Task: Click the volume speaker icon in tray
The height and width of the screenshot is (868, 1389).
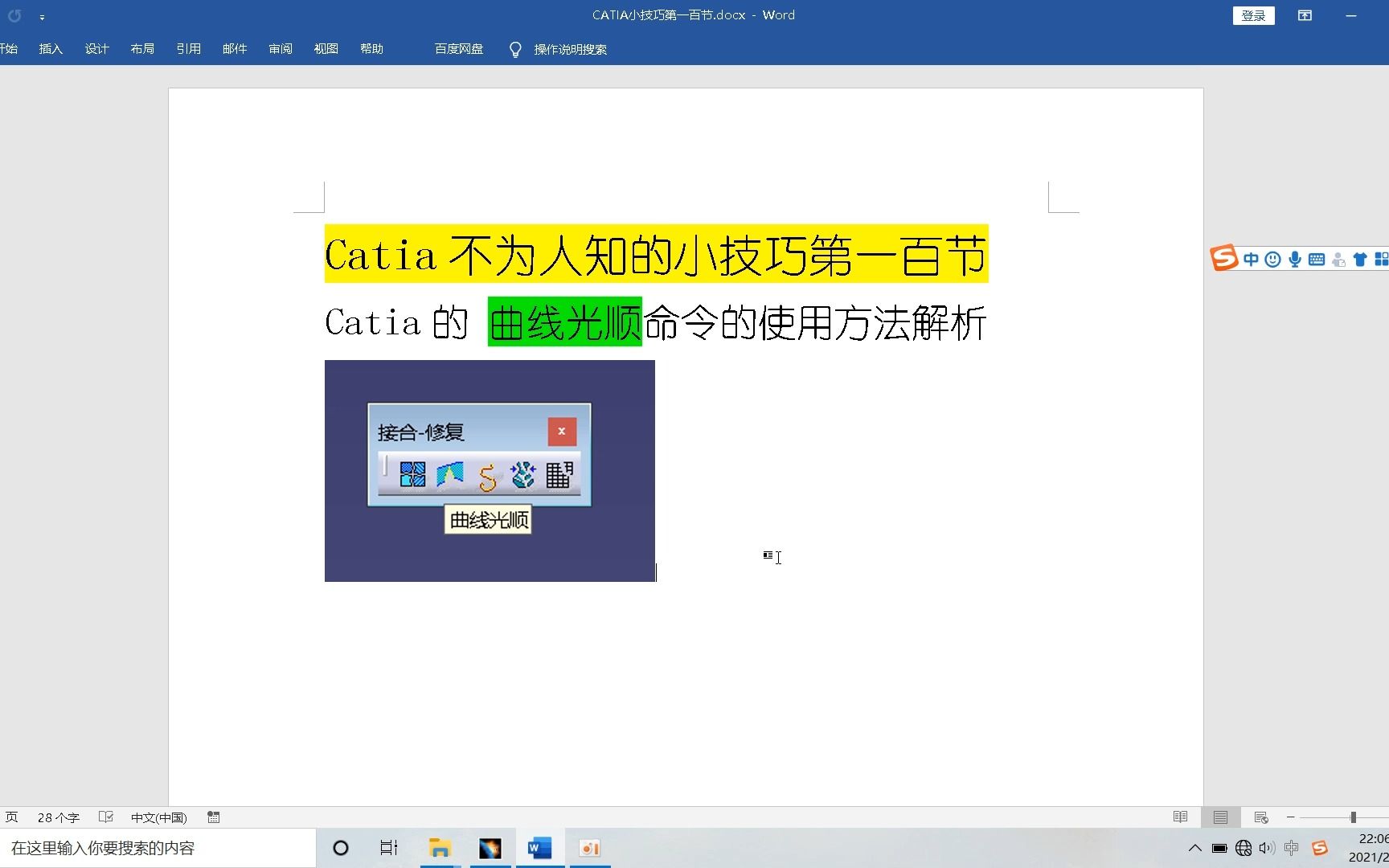Action: 1267,848
